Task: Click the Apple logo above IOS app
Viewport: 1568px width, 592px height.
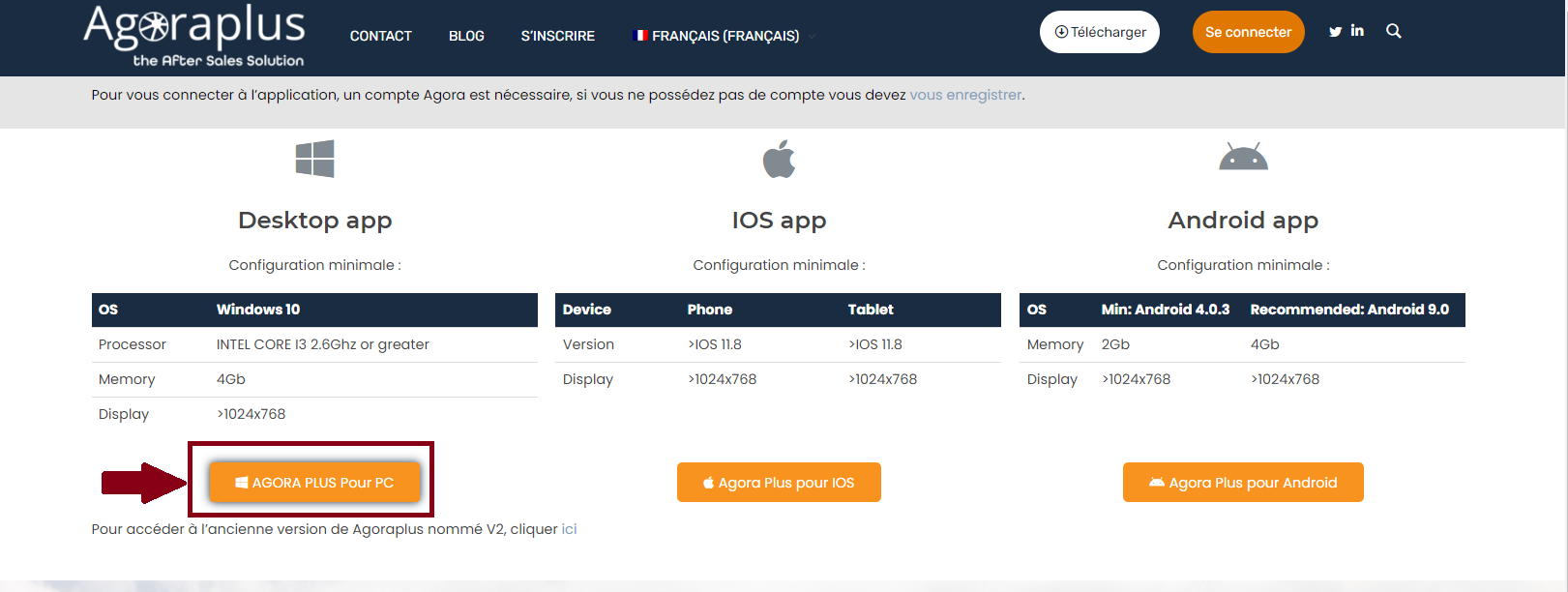Action: coord(779,159)
